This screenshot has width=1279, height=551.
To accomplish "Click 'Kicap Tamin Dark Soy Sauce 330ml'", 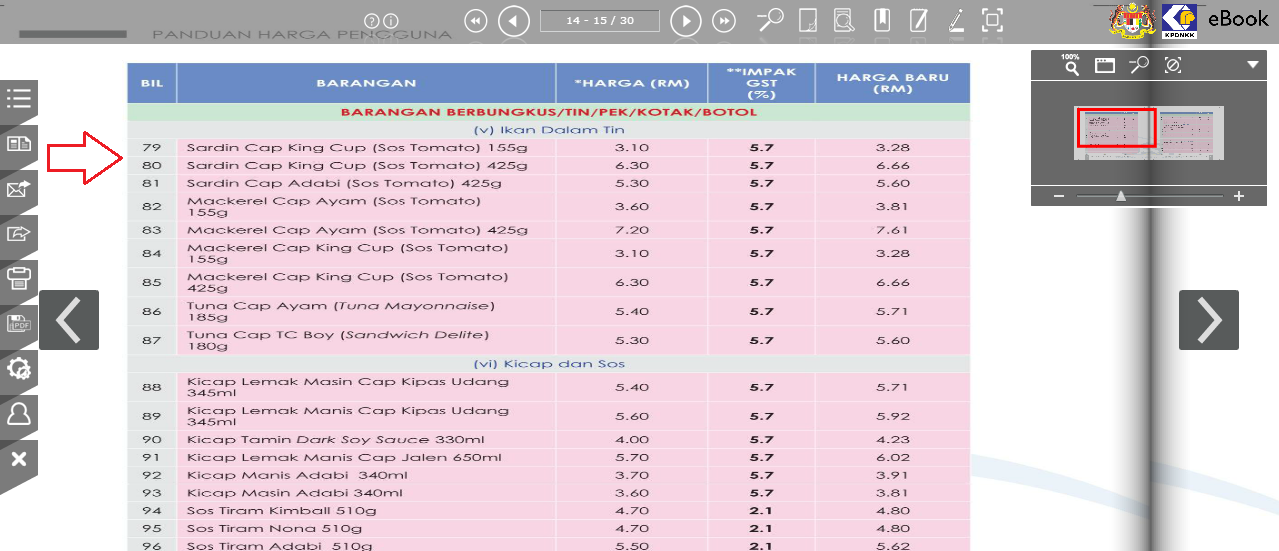I will click(x=336, y=439).
